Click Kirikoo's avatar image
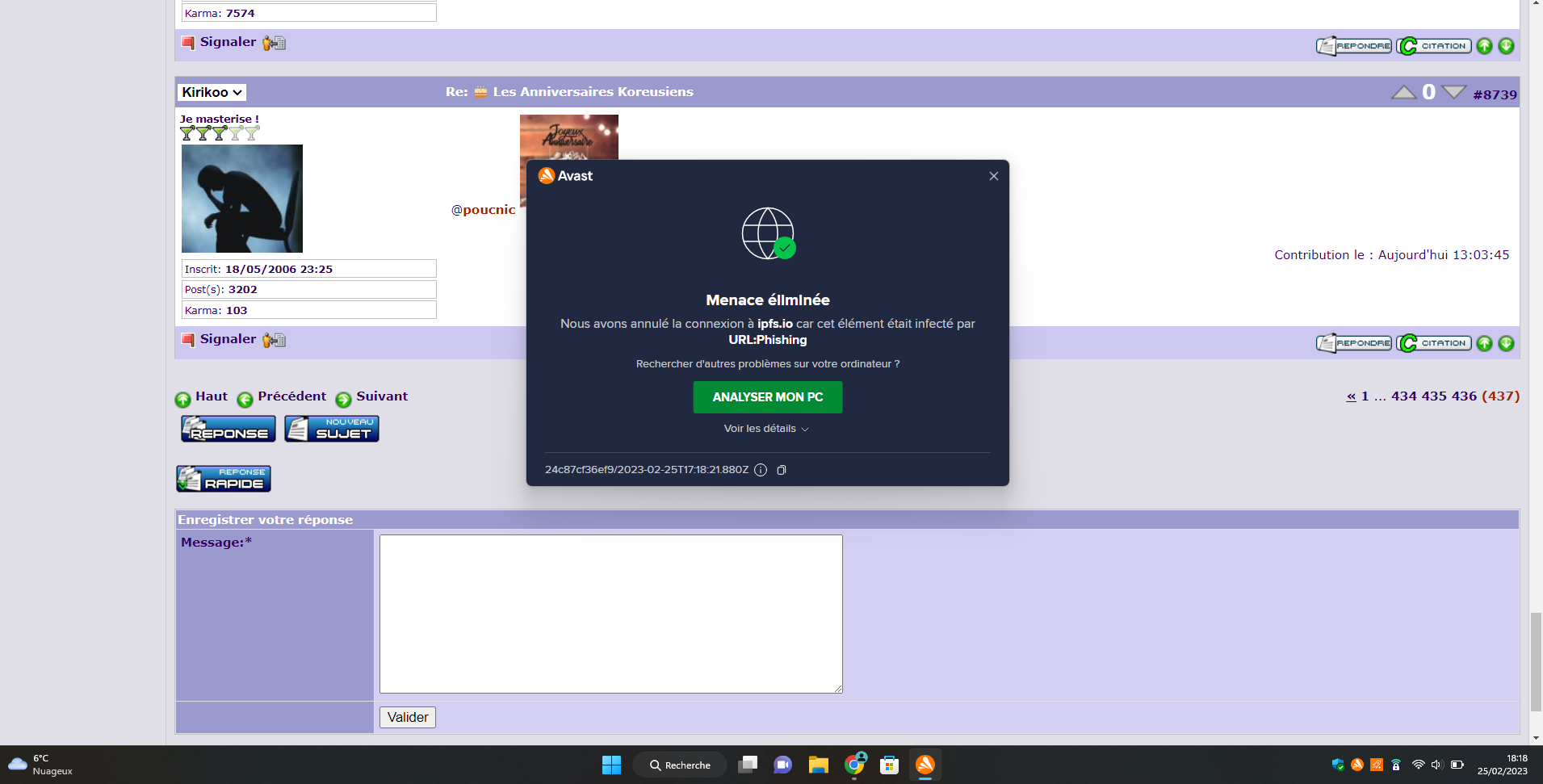The height and width of the screenshot is (784, 1543). (242, 199)
